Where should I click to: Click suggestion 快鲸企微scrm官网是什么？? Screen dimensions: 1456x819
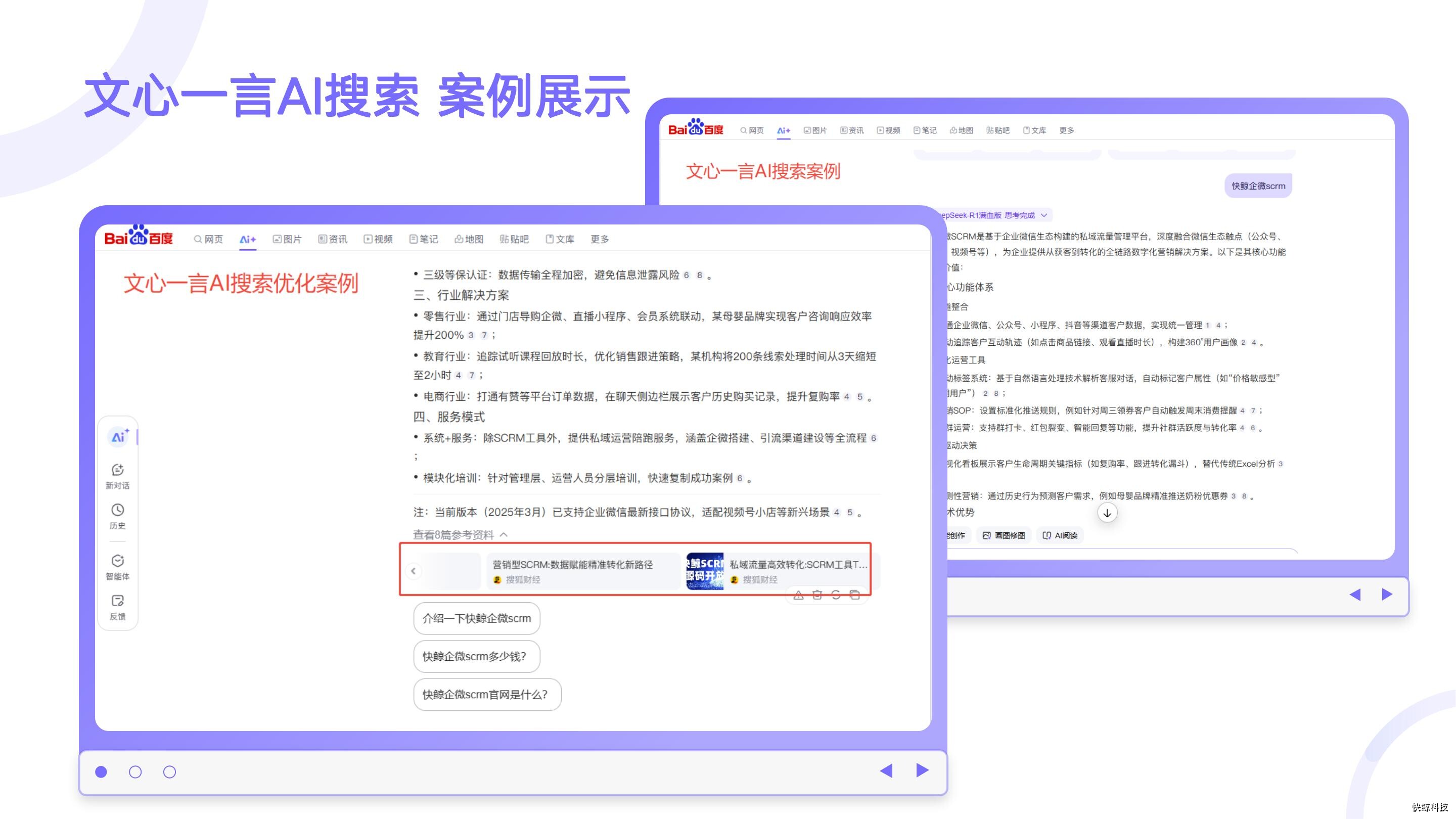(x=487, y=695)
